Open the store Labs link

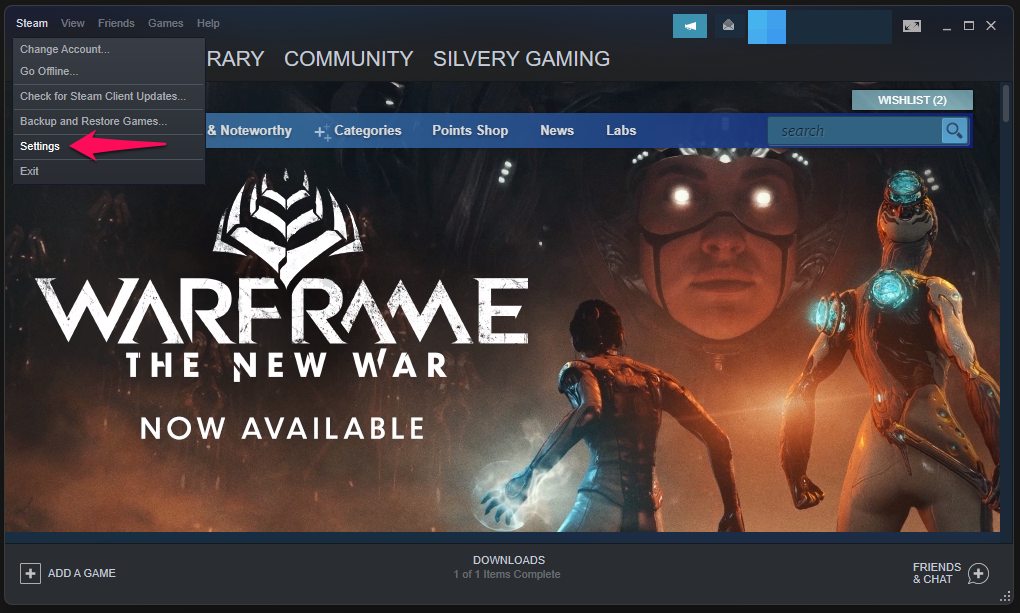point(621,131)
